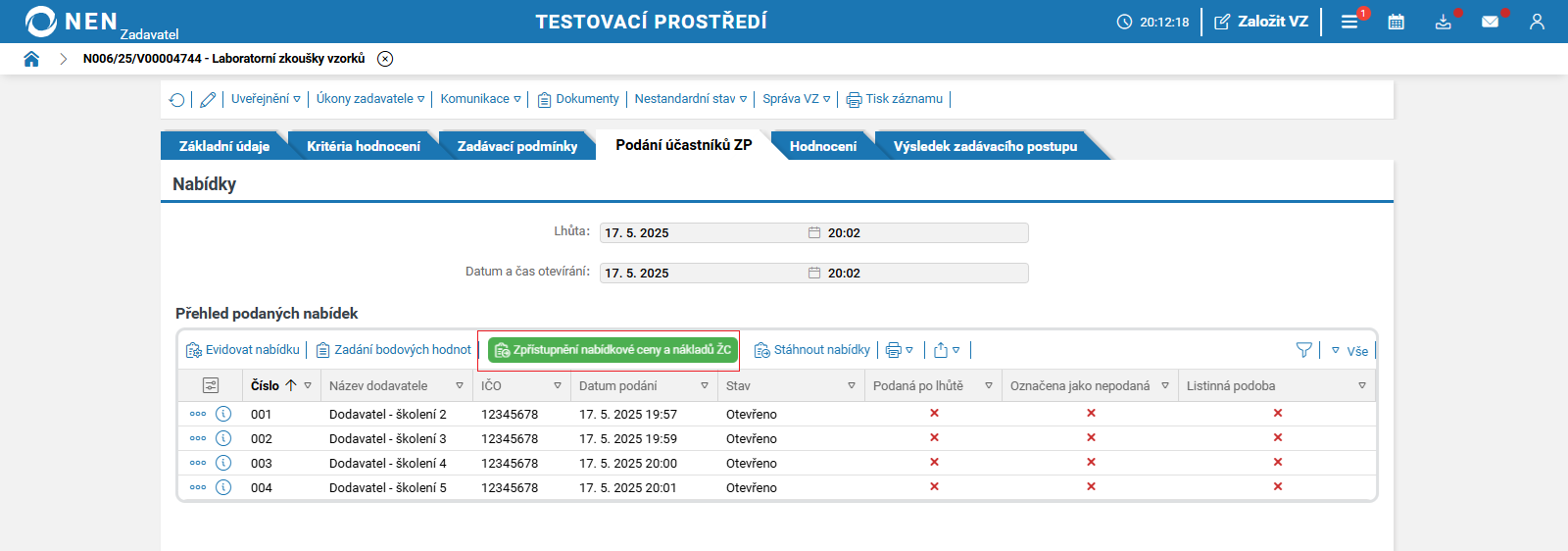The width and height of the screenshot is (1568, 551).
Task: Click the Založit VZ button
Action: (x=1261, y=22)
